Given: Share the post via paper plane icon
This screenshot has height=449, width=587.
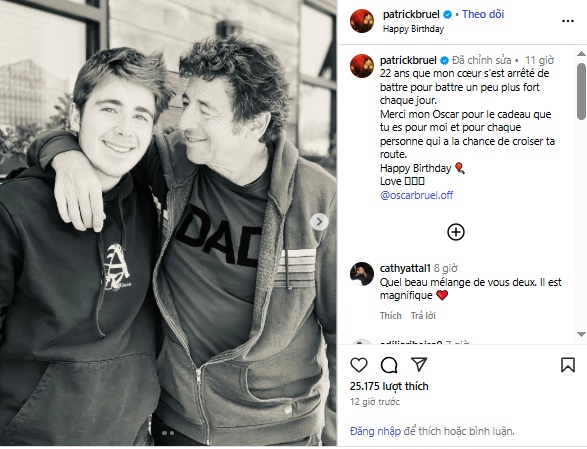Looking at the screenshot, I should [x=419, y=364].
